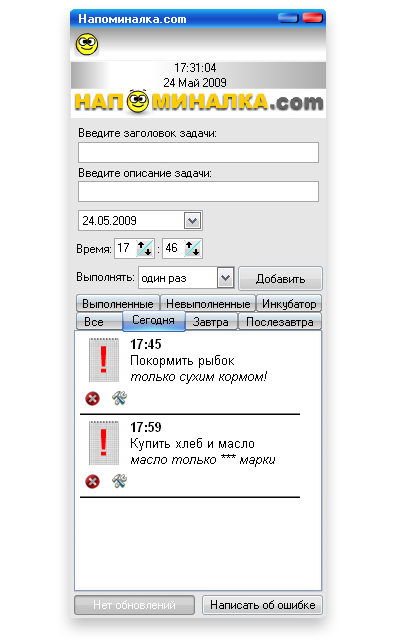This screenshot has height=640, width=399.
Task: Click the date display '24 Май 2009'
Action: (195, 83)
